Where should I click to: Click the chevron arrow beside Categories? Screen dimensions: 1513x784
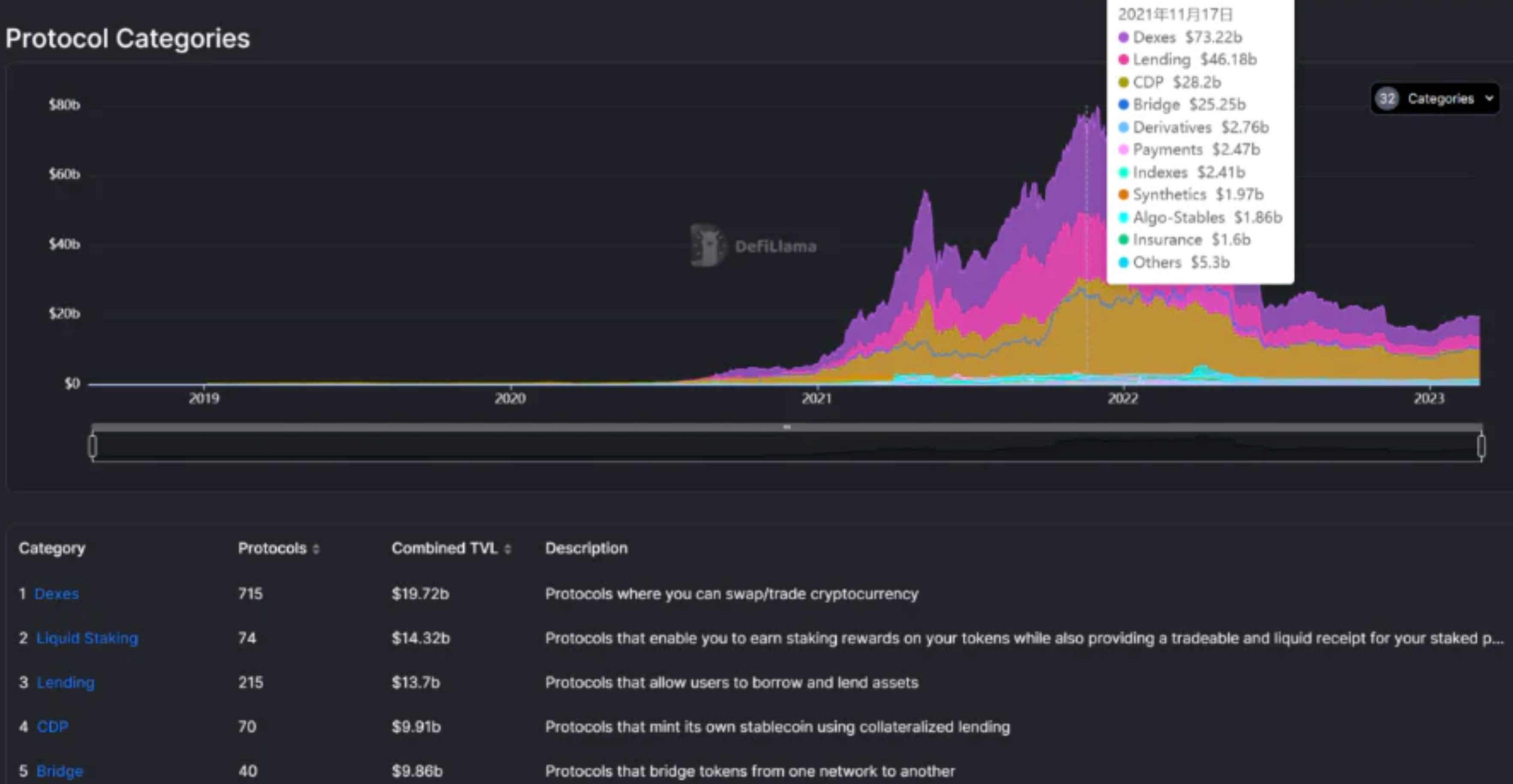tap(1489, 99)
